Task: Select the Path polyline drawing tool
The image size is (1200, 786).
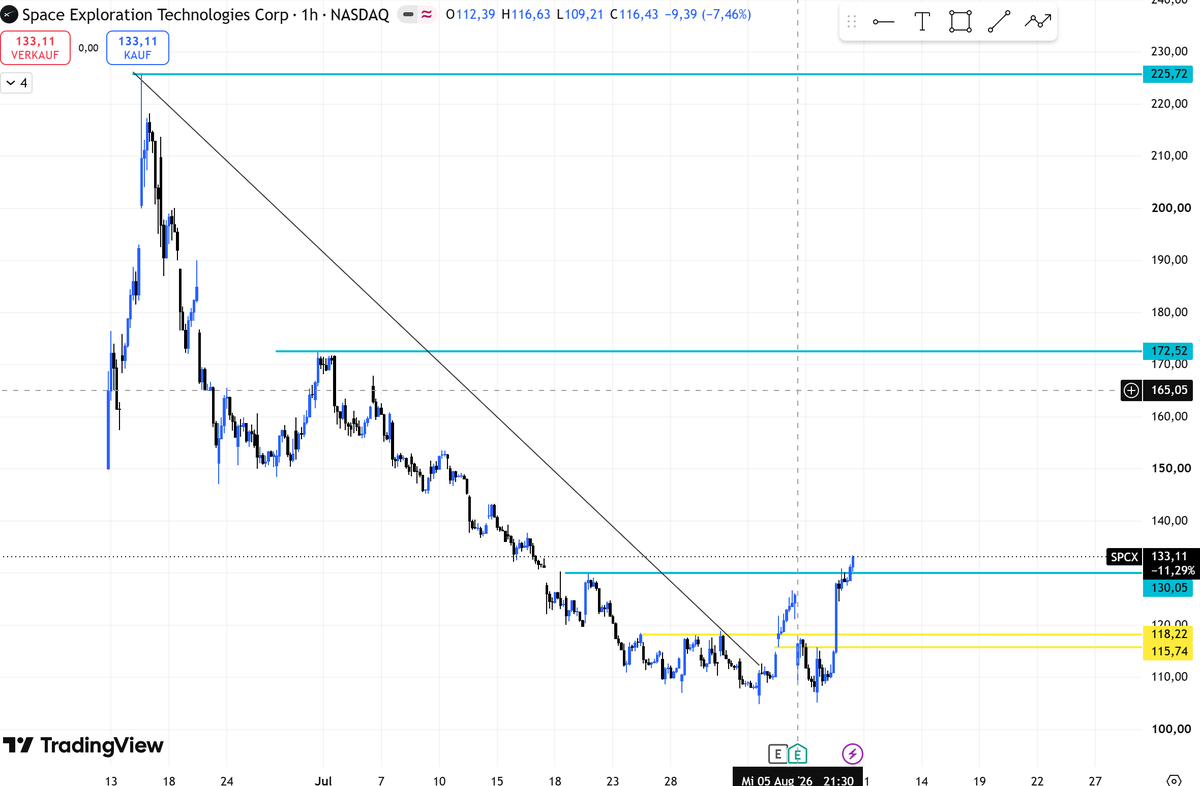Action: (1039, 22)
